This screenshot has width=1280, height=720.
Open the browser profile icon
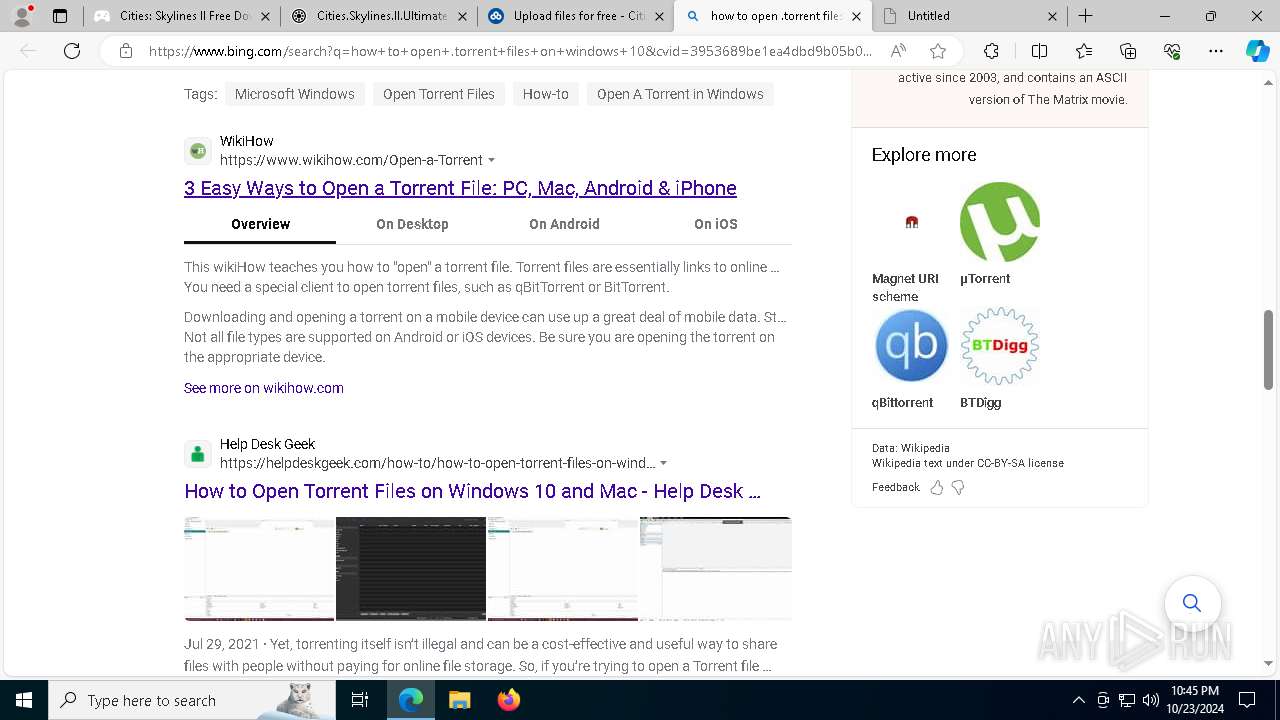22,16
